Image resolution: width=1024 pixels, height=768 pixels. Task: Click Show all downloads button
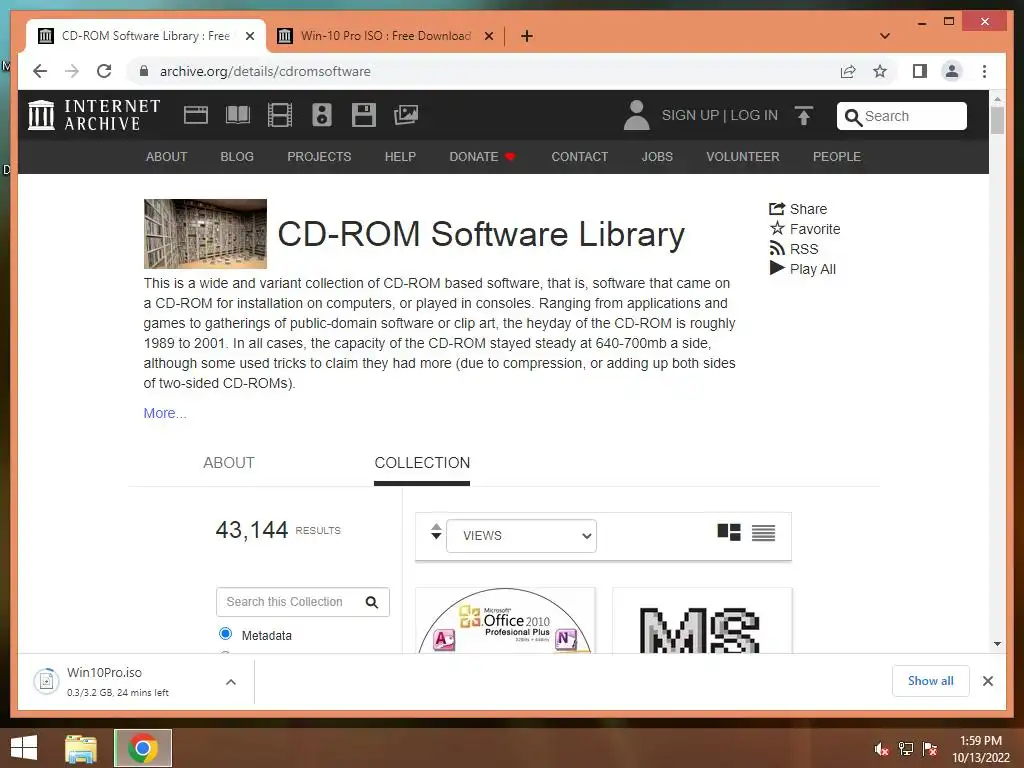click(x=931, y=681)
